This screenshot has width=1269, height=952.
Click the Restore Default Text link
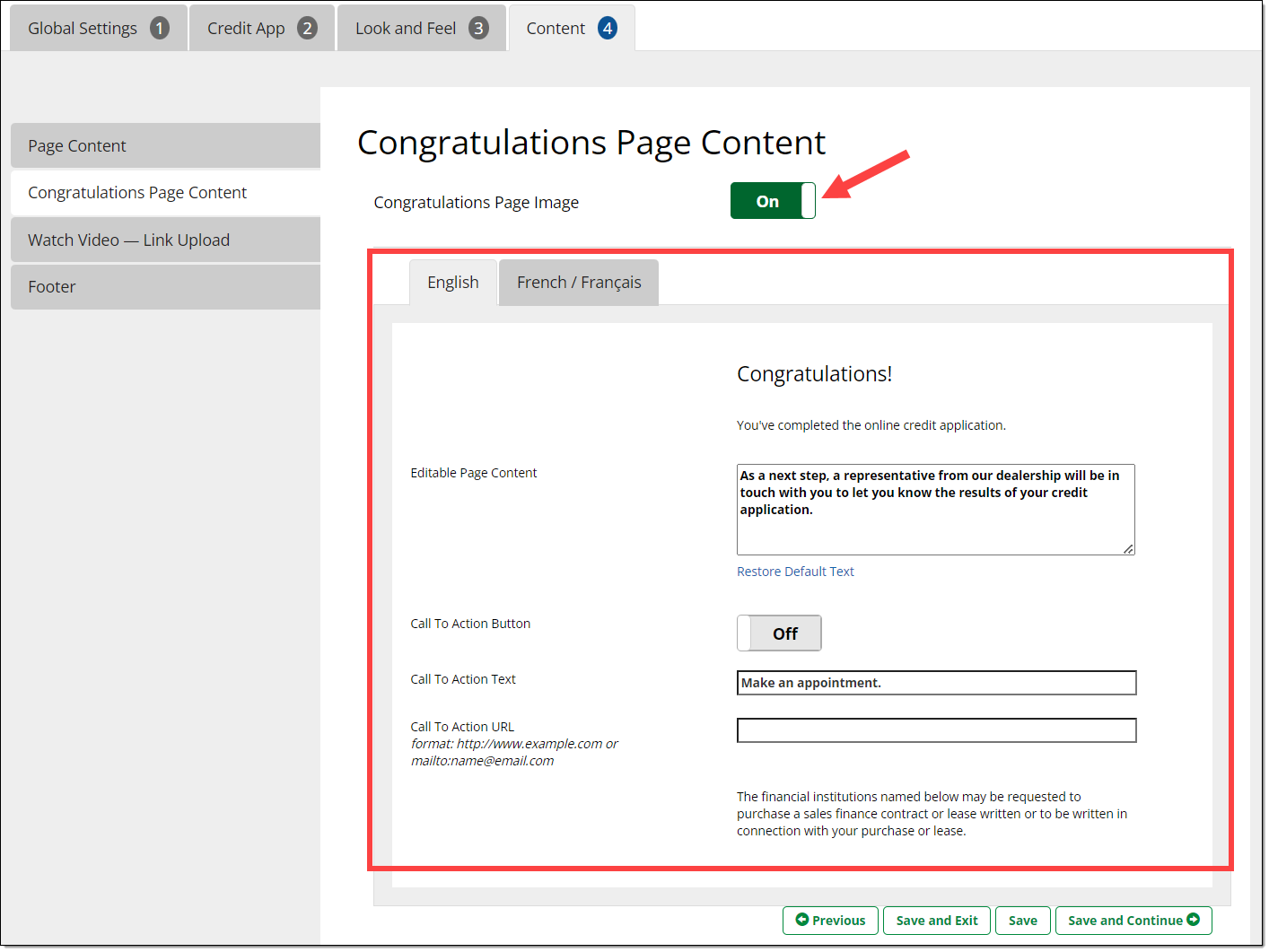click(x=795, y=572)
